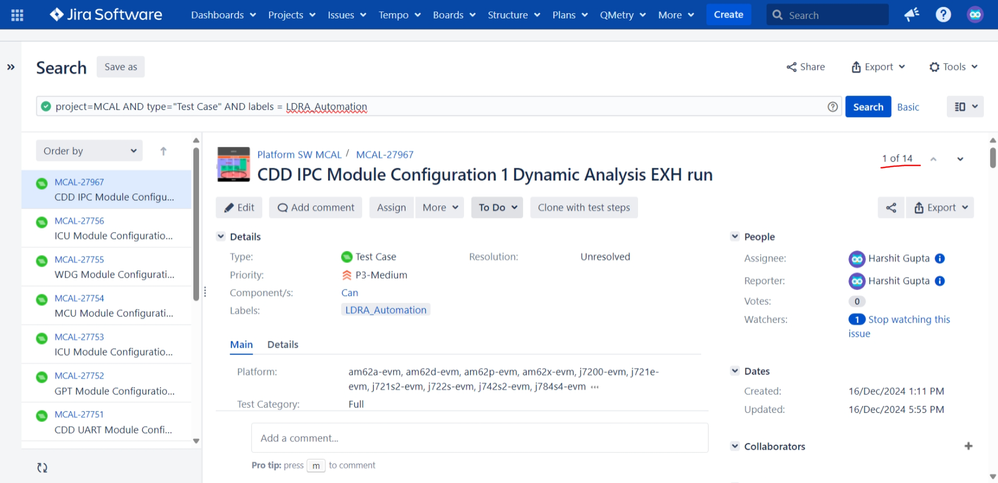Select MCAL-27754 MCU Module issue
Image resolution: width=998 pixels, height=483 pixels.
pos(106,306)
